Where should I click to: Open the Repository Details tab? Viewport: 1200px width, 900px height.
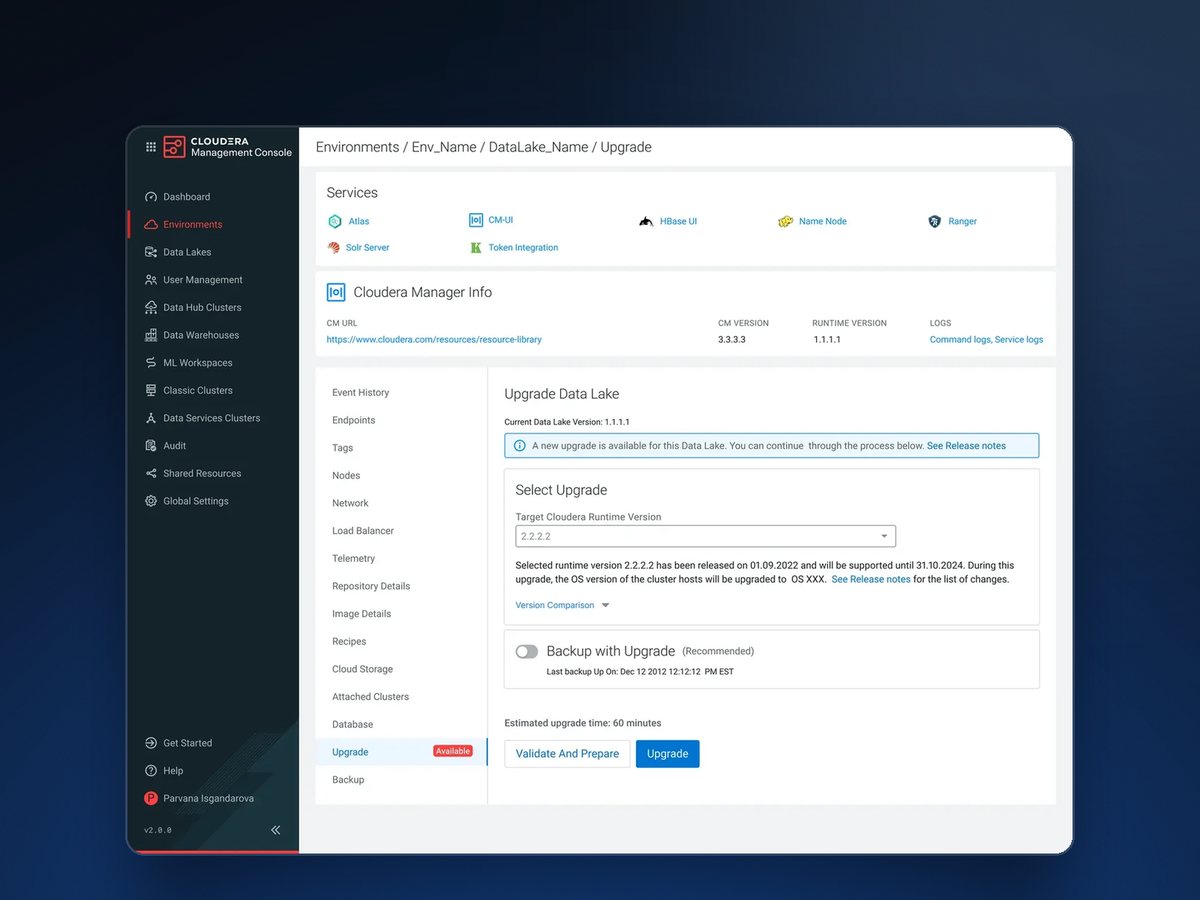[371, 587]
